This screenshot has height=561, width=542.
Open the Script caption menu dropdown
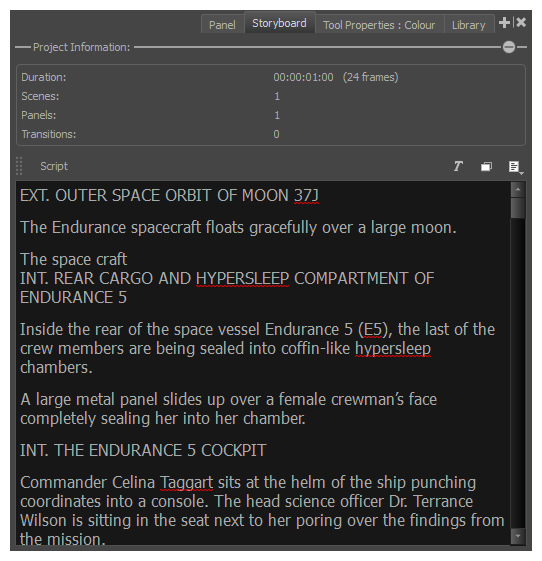(516, 167)
